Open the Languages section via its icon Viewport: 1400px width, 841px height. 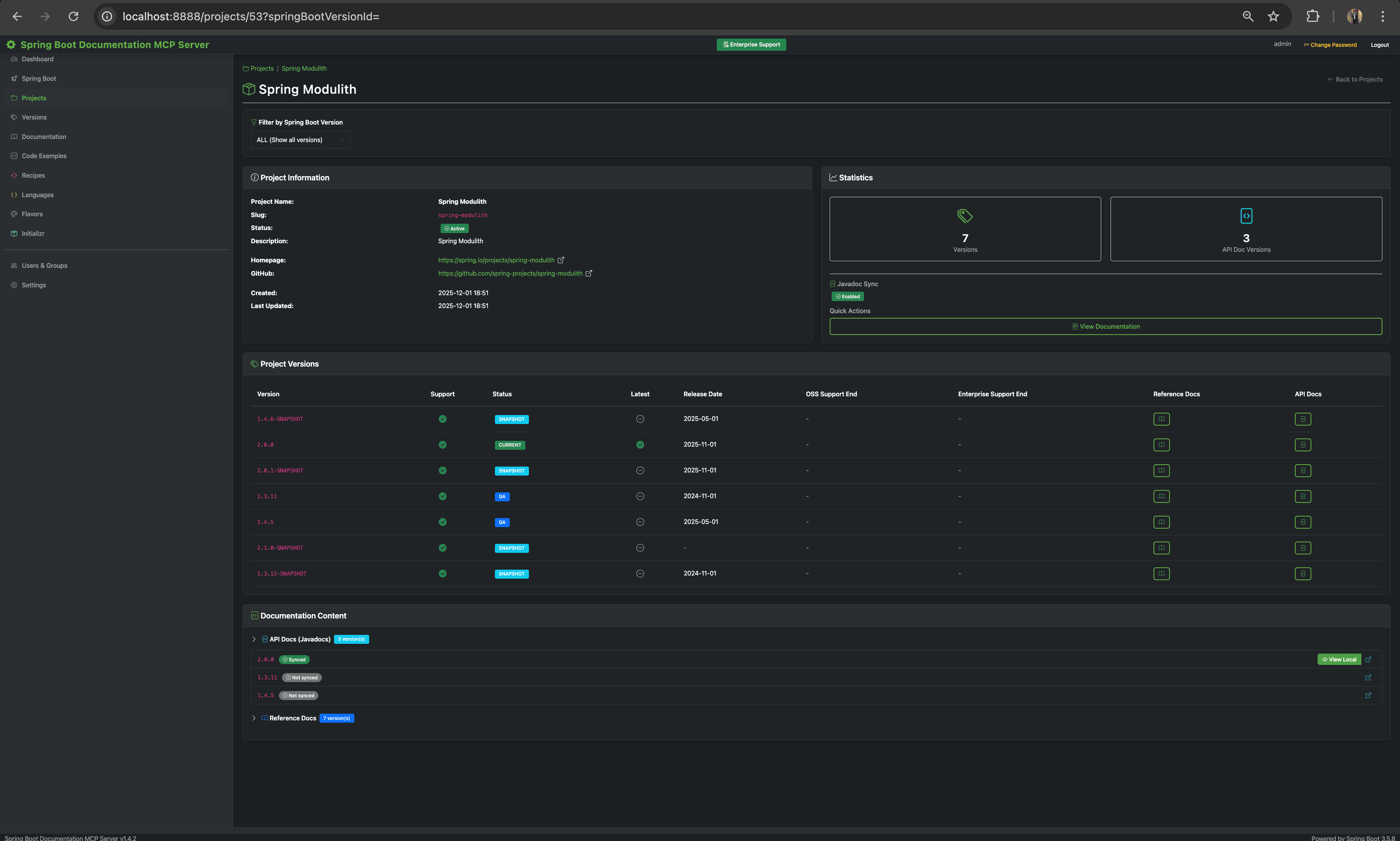coord(14,194)
